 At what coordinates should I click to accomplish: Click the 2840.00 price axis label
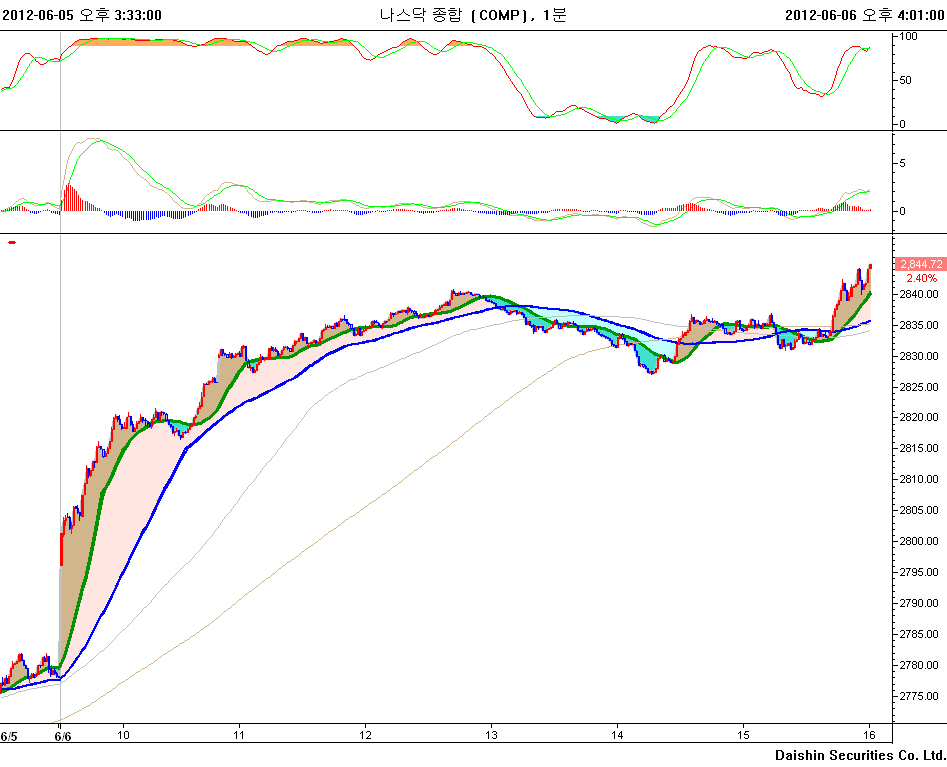point(918,294)
